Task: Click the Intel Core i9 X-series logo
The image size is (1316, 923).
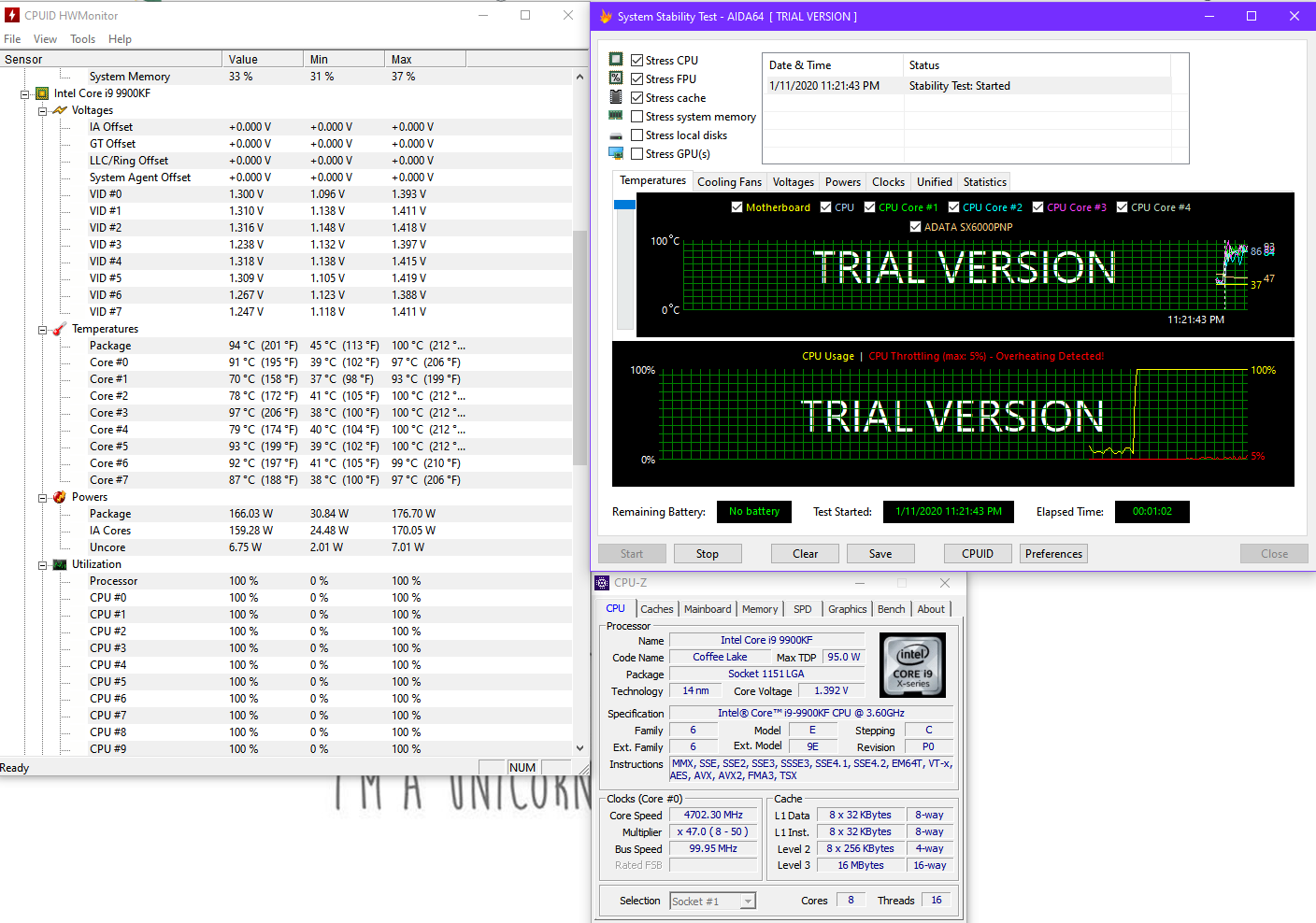Action: pos(913,665)
